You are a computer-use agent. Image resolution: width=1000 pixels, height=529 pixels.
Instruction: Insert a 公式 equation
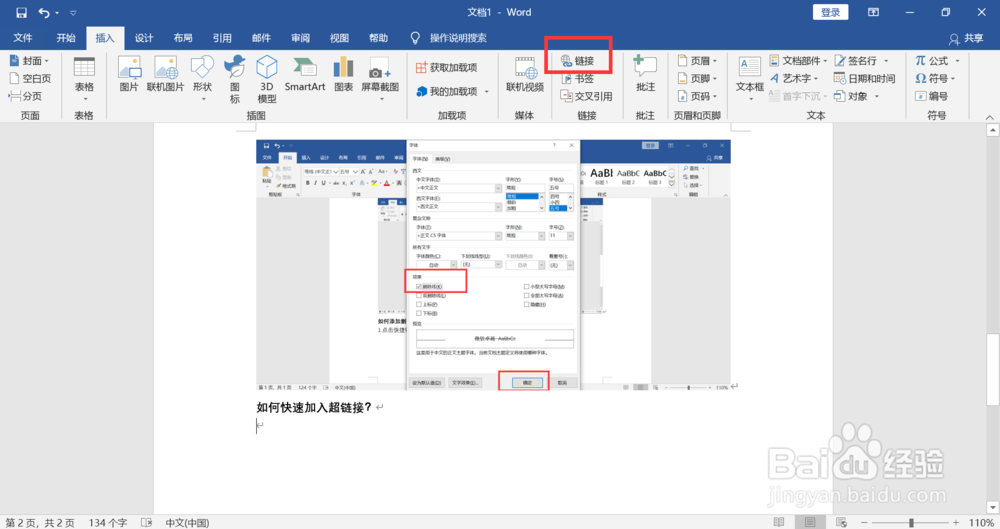tap(937, 61)
